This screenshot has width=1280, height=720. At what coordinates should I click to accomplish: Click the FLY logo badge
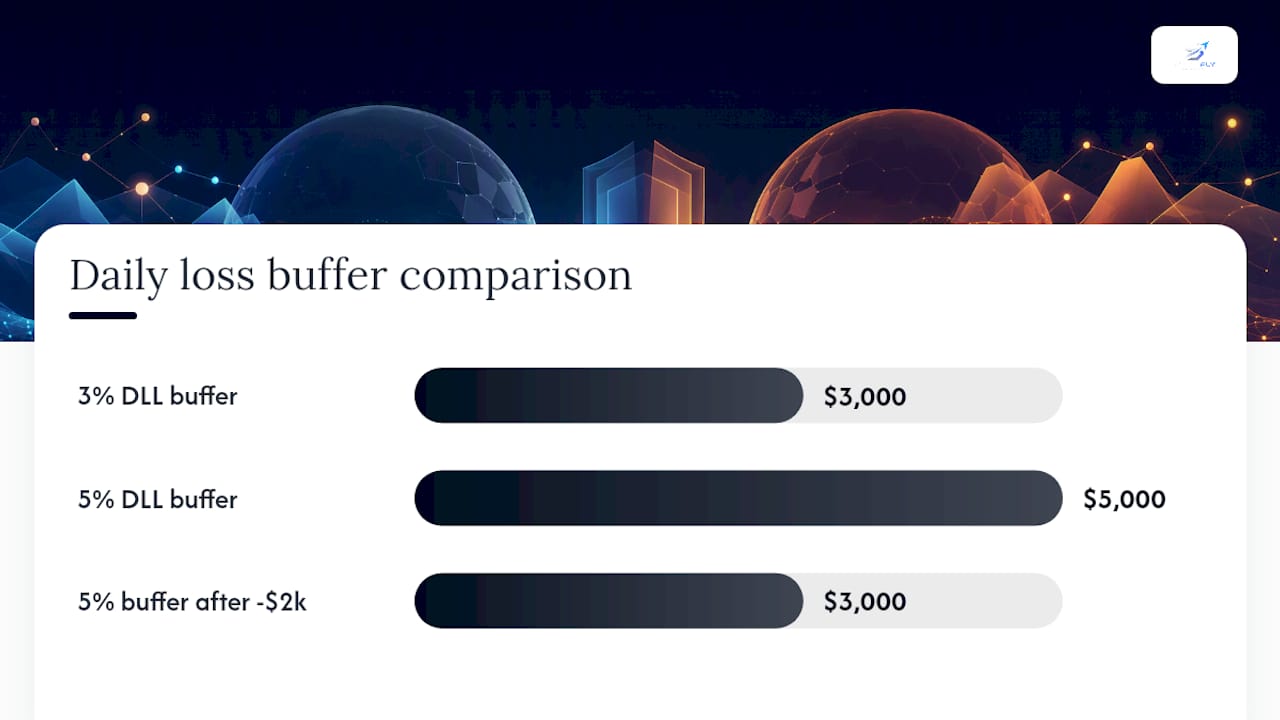pyautogui.click(x=1194, y=55)
